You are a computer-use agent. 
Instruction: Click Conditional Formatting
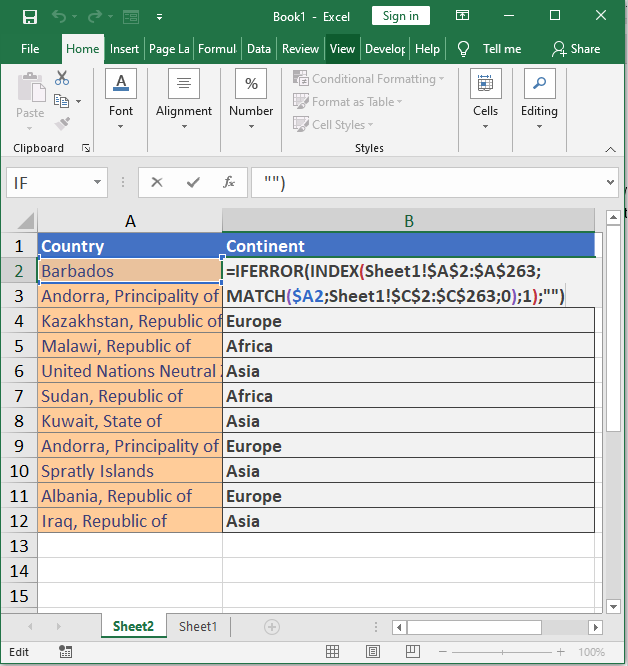click(x=369, y=79)
